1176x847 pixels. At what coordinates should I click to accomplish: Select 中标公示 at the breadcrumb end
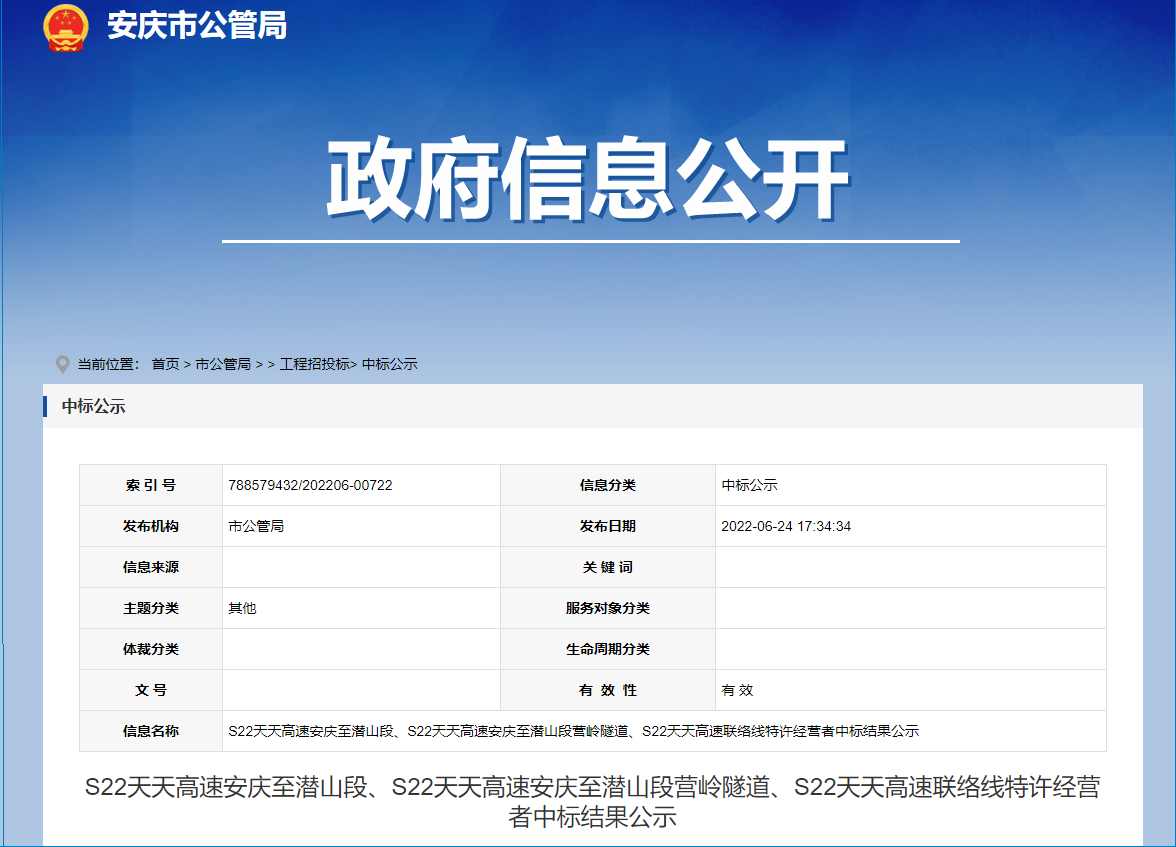coord(389,364)
